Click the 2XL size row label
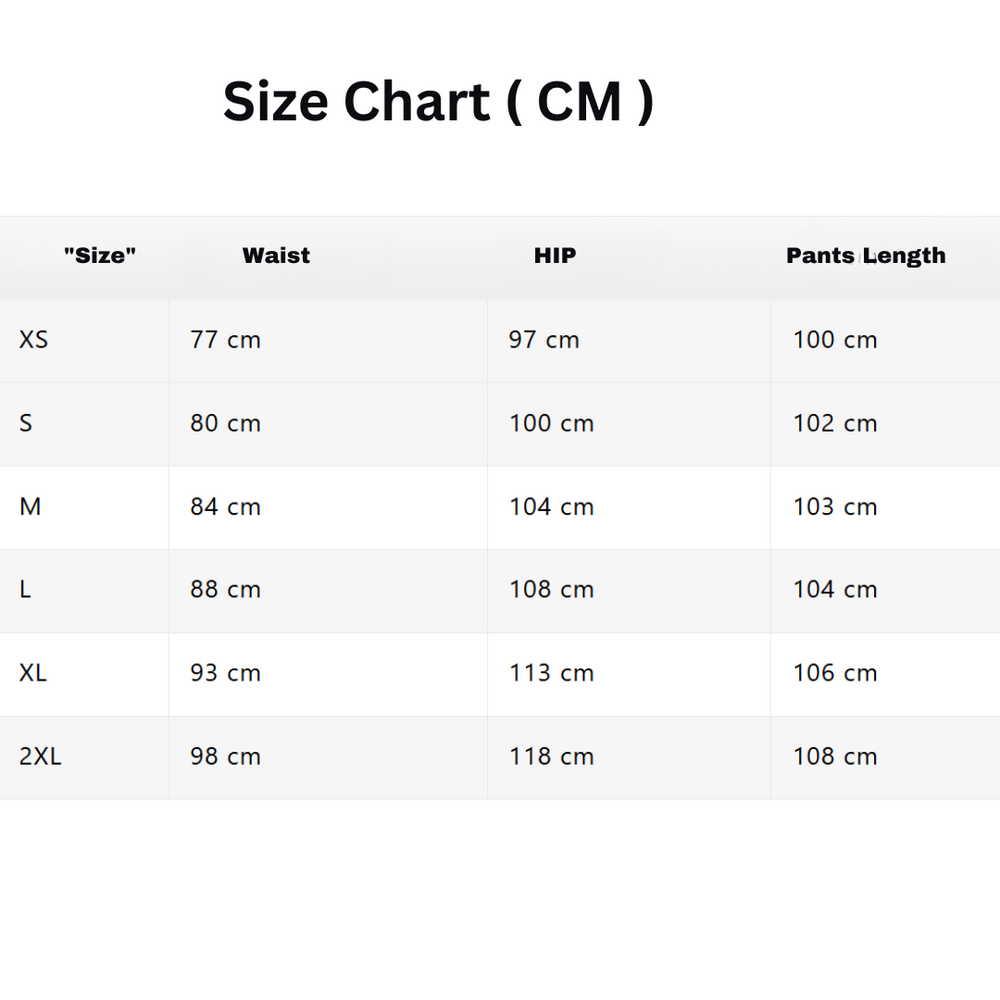 tap(40, 757)
